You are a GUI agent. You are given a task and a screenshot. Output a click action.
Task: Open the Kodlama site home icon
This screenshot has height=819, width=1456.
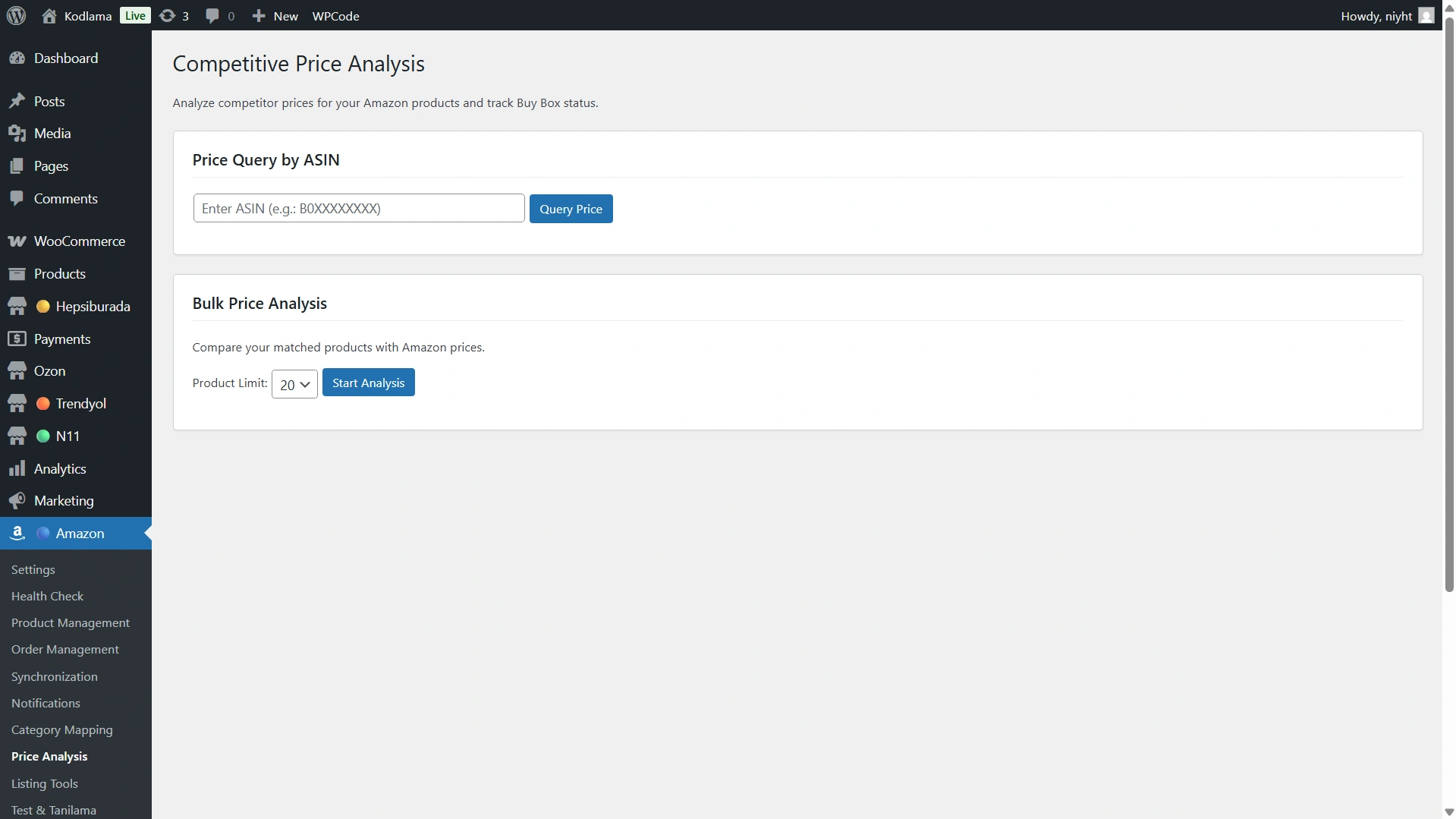[49, 16]
